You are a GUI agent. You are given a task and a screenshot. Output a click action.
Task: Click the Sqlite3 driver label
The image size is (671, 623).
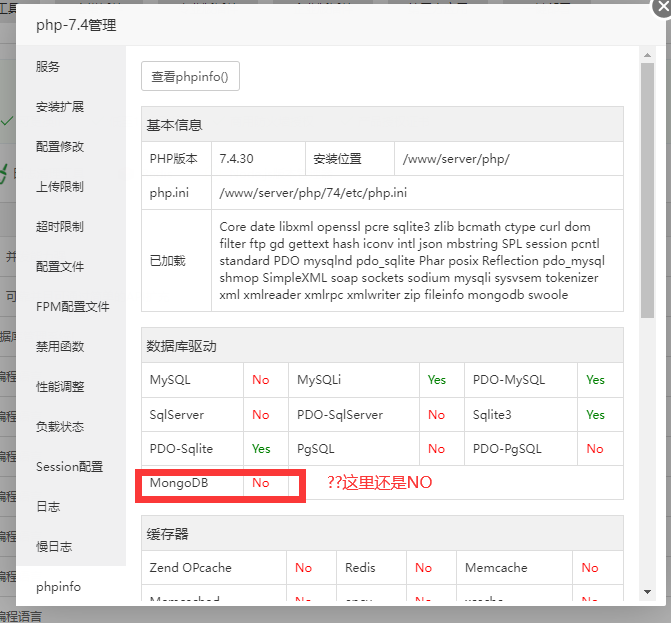point(492,415)
